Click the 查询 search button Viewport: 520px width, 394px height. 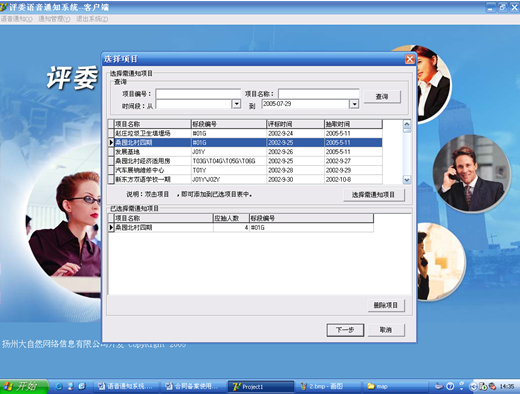tap(382, 97)
